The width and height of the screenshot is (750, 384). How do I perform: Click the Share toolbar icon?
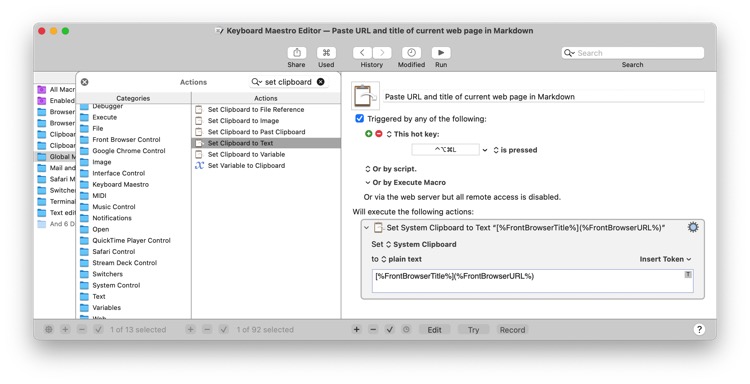point(297,53)
